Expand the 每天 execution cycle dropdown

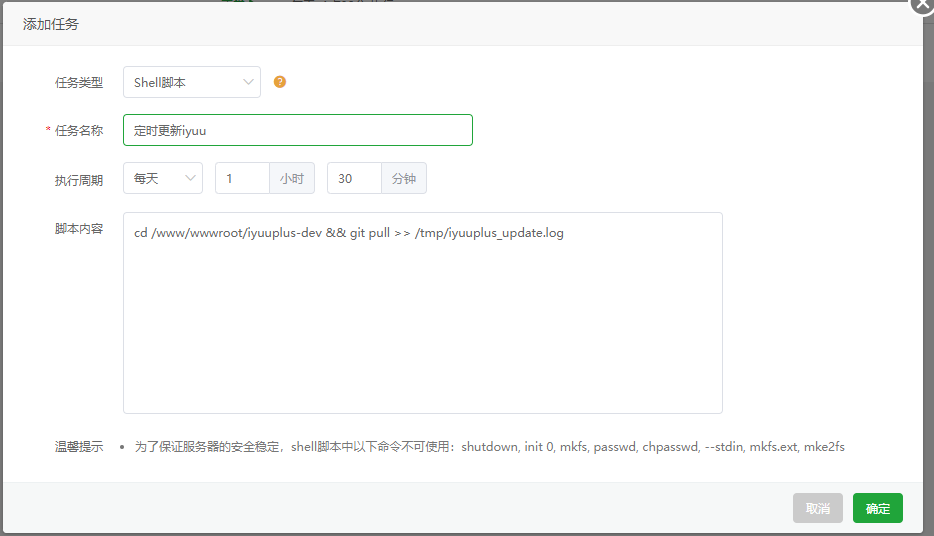(163, 178)
